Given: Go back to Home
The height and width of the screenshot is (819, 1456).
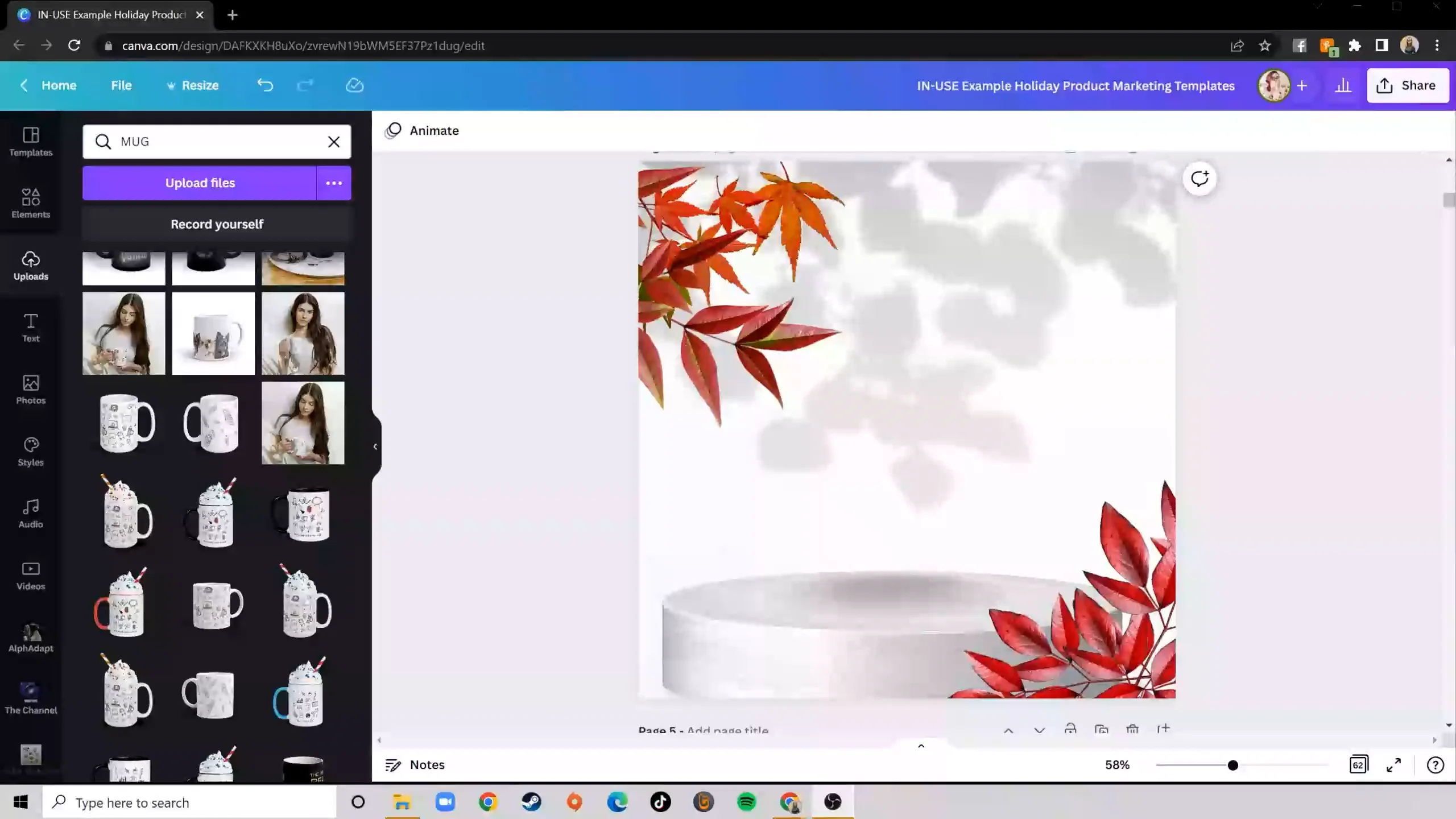Looking at the screenshot, I should (x=48, y=85).
